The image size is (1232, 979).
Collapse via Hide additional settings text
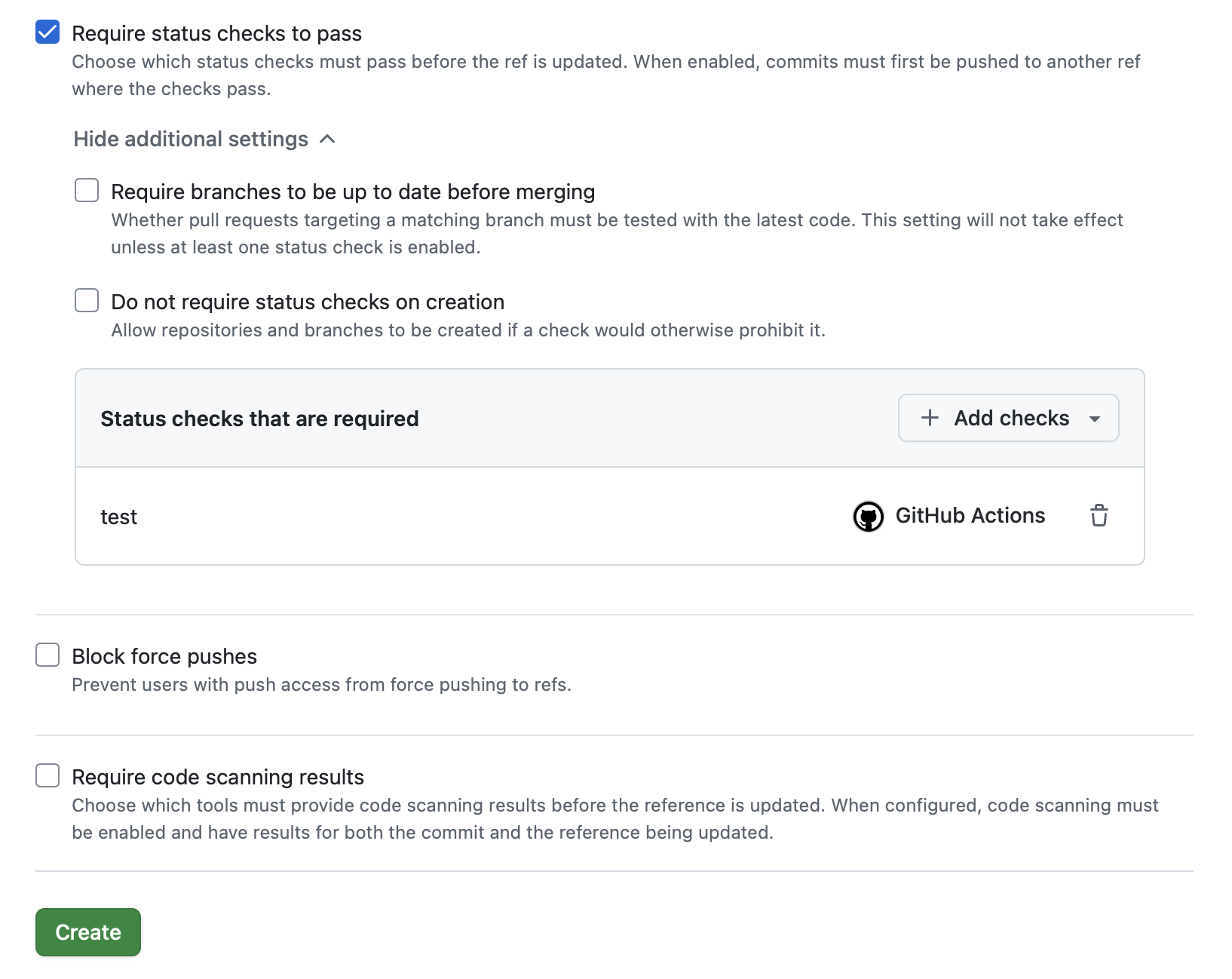[x=191, y=139]
